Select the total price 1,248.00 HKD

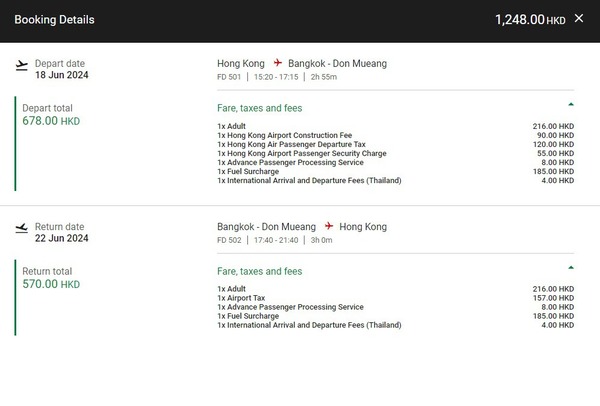pyautogui.click(x=530, y=20)
